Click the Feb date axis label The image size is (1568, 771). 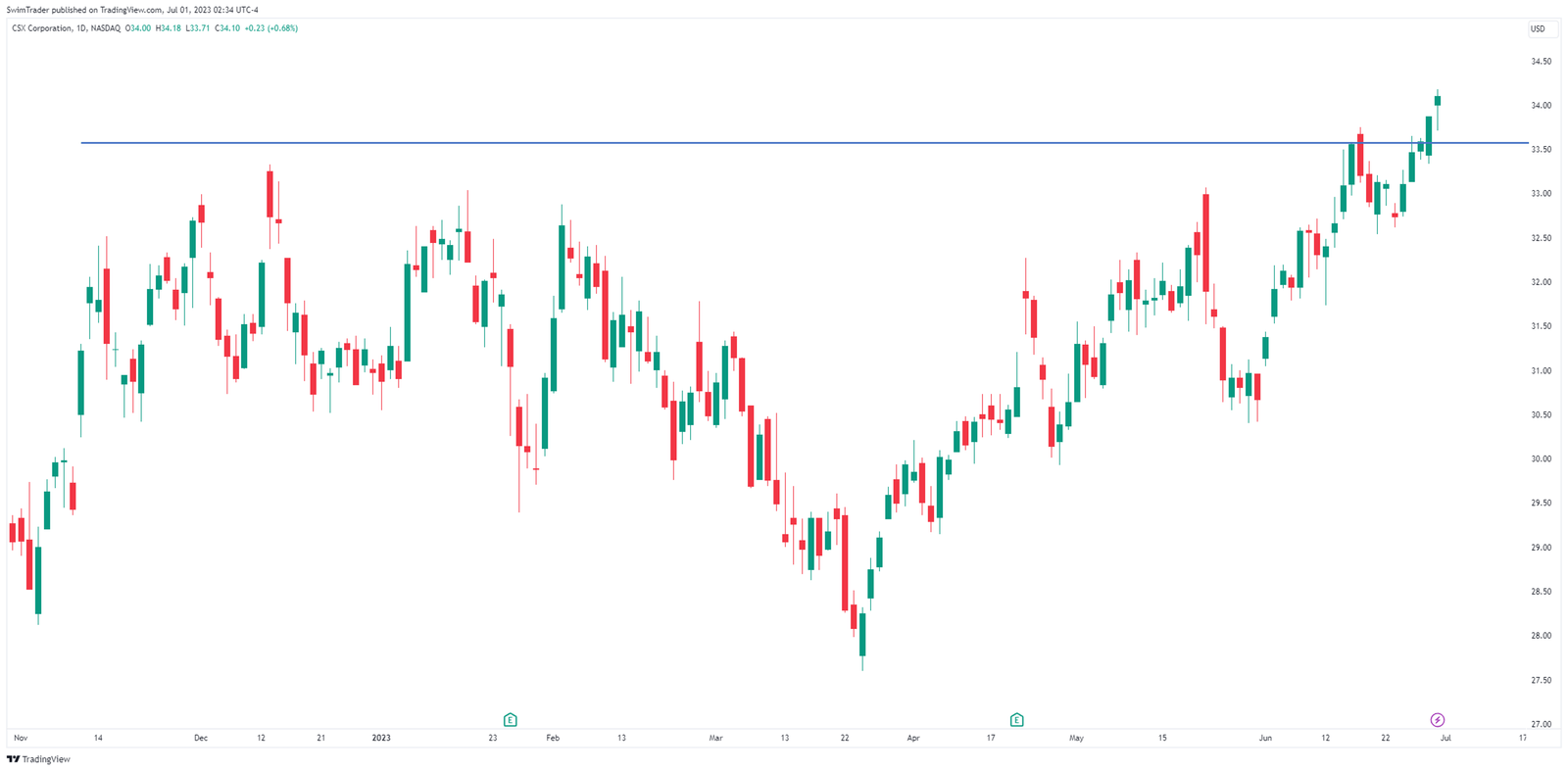click(x=553, y=738)
